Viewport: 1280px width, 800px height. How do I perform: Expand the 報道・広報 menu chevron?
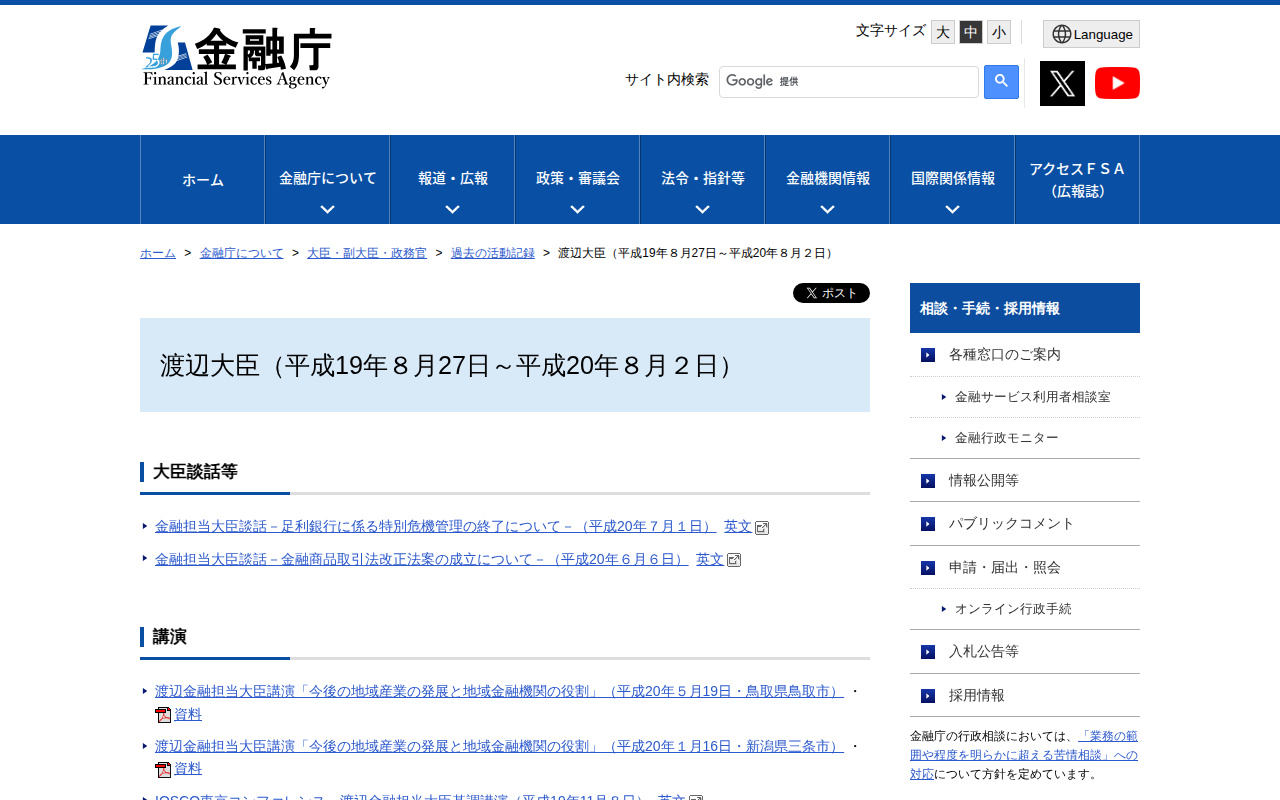click(452, 209)
